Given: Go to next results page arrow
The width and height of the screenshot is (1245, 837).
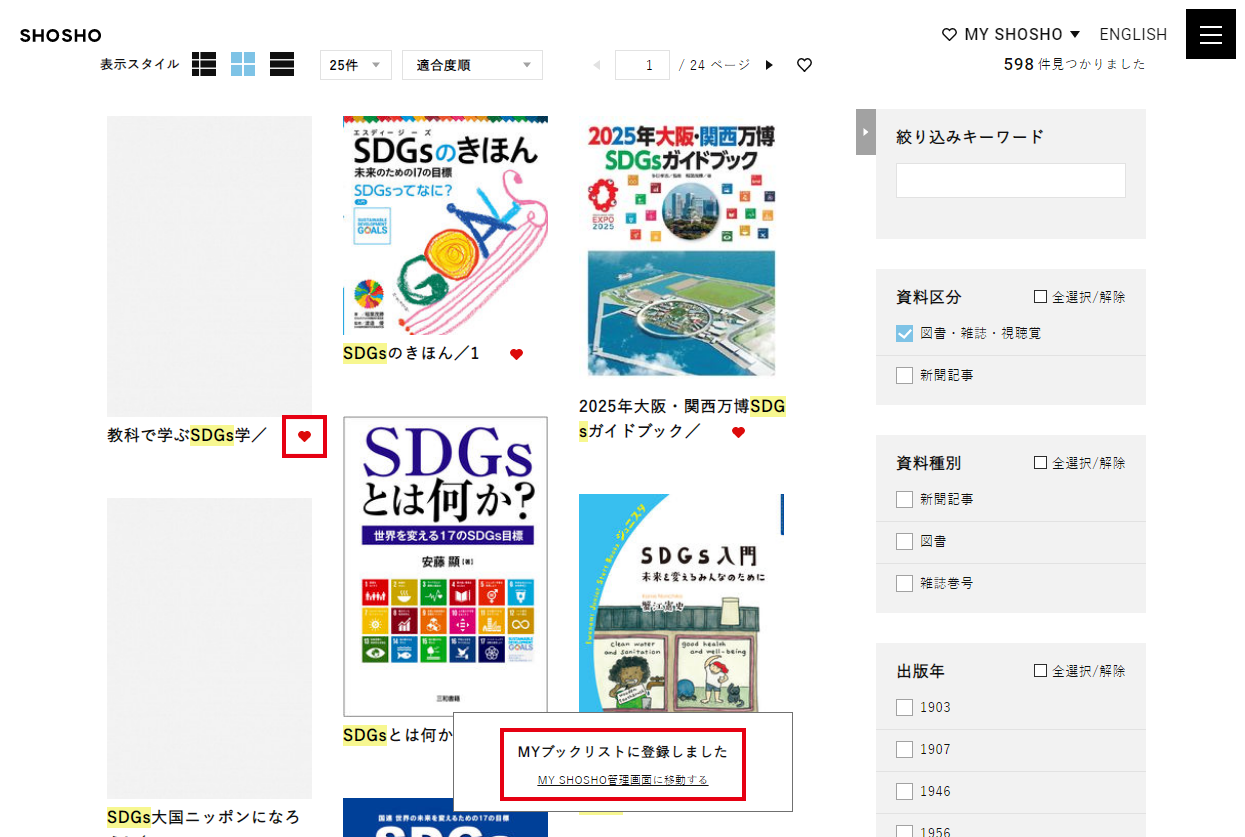Looking at the screenshot, I should [x=769, y=65].
